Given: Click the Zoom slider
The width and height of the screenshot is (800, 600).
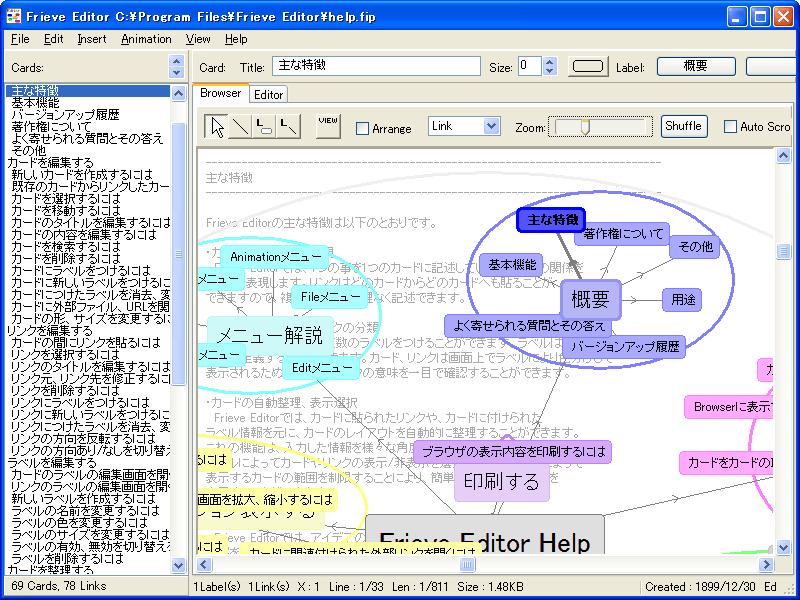Looking at the screenshot, I should 600,127.
